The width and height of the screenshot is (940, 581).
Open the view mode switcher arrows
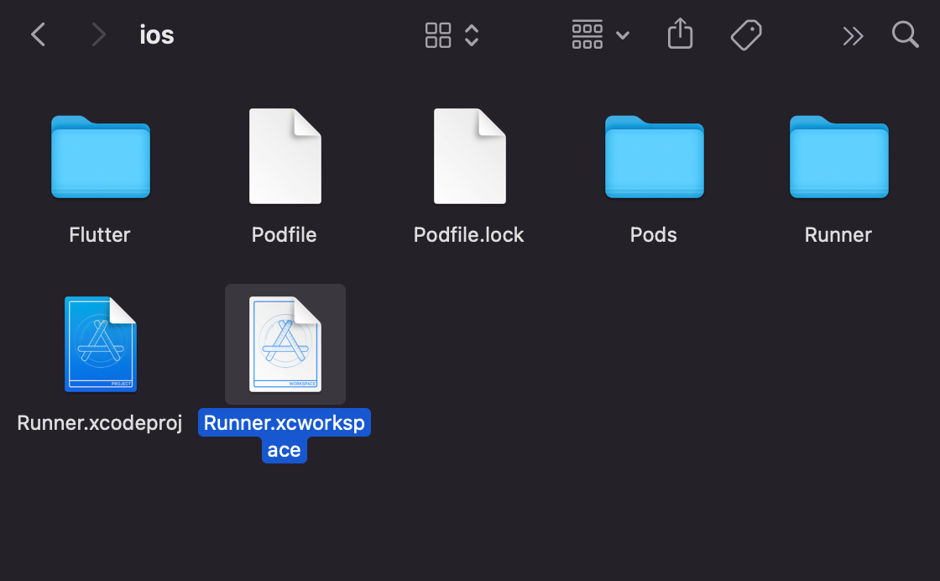472,35
